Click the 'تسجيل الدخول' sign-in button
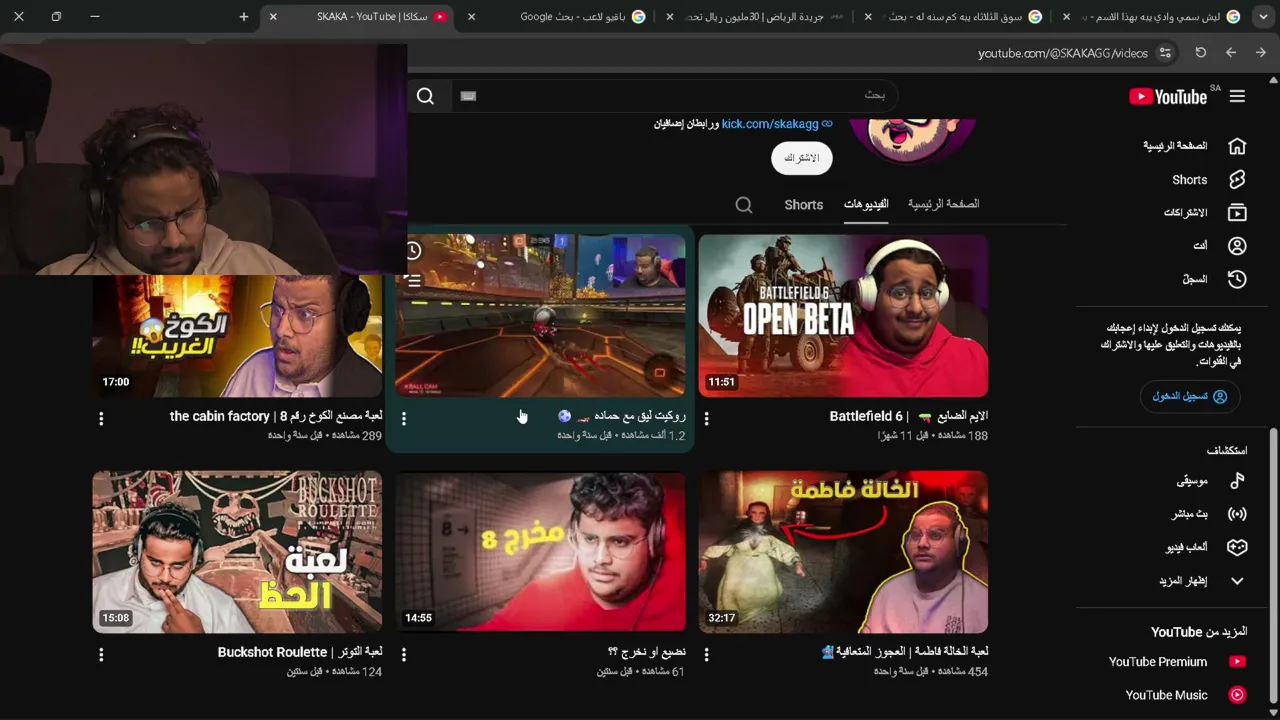 click(x=1190, y=397)
